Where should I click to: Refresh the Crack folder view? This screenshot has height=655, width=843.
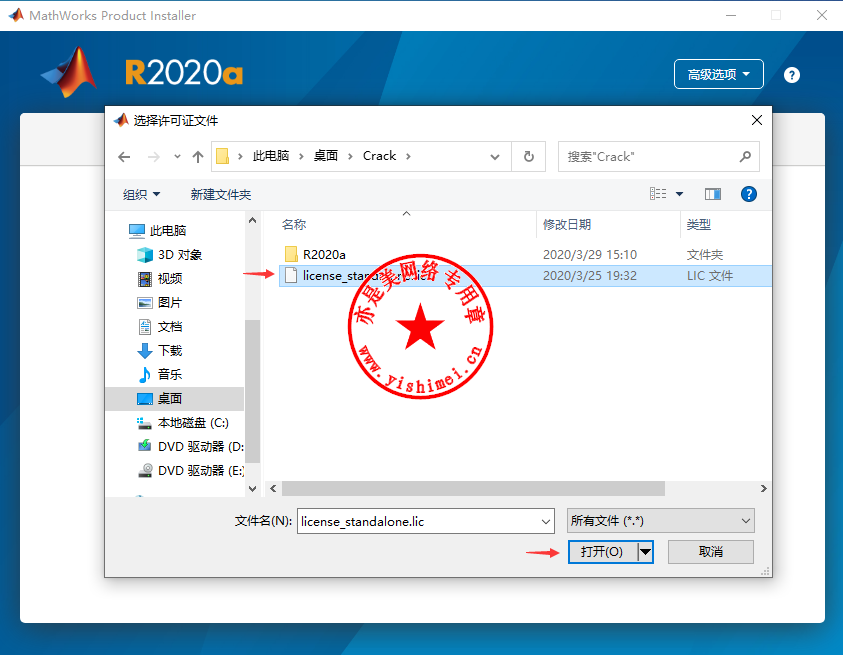pos(528,156)
